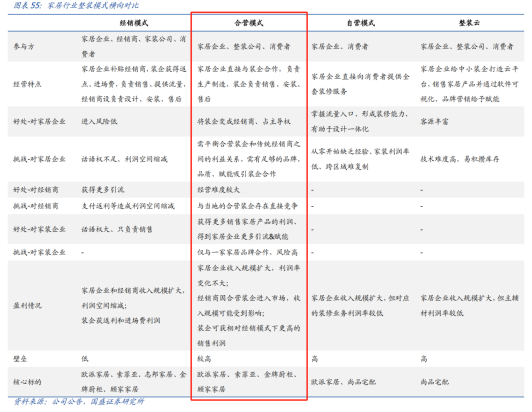Select the '家居企业、消费者' cell under 自营模式
Screen dimensions: 532x412
pos(340,46)
